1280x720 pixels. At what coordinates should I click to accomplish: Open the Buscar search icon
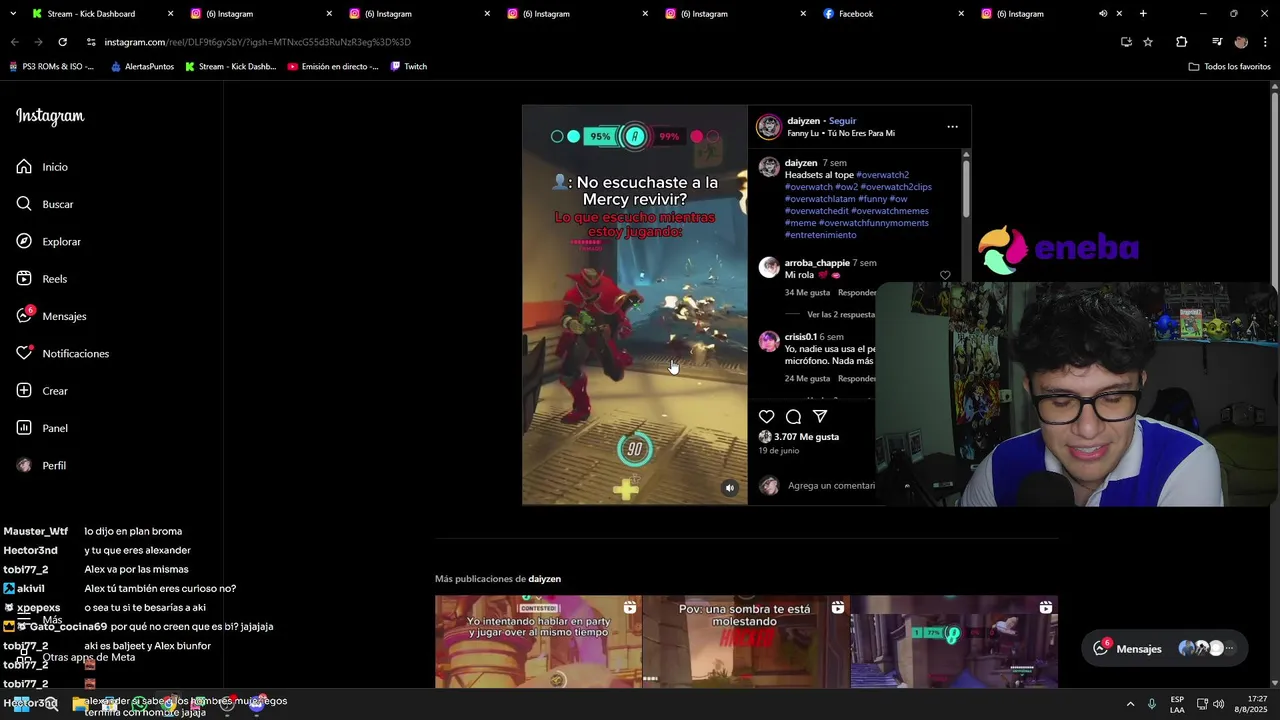[24, 204]
